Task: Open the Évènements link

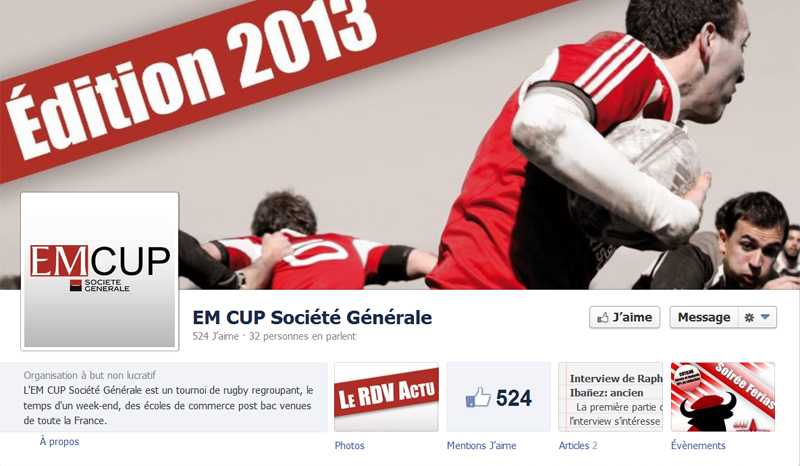Action: [x=698, y=446]
